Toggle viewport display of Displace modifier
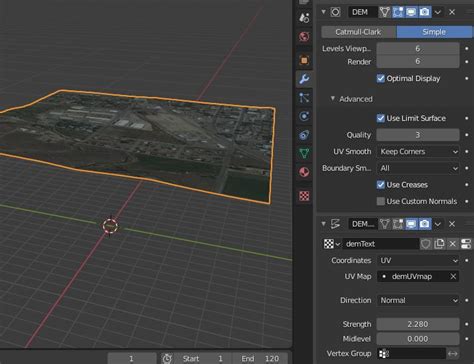This screenshot has width=474, height=364. click(411, 224)
